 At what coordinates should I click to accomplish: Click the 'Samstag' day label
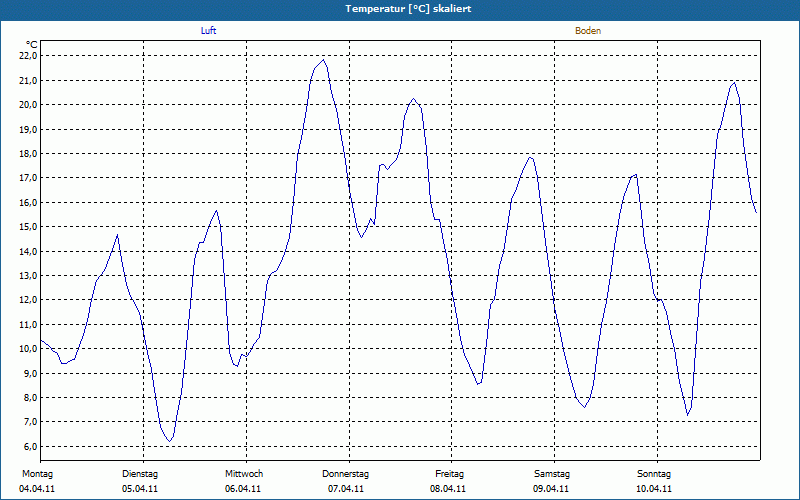(552, 474)
